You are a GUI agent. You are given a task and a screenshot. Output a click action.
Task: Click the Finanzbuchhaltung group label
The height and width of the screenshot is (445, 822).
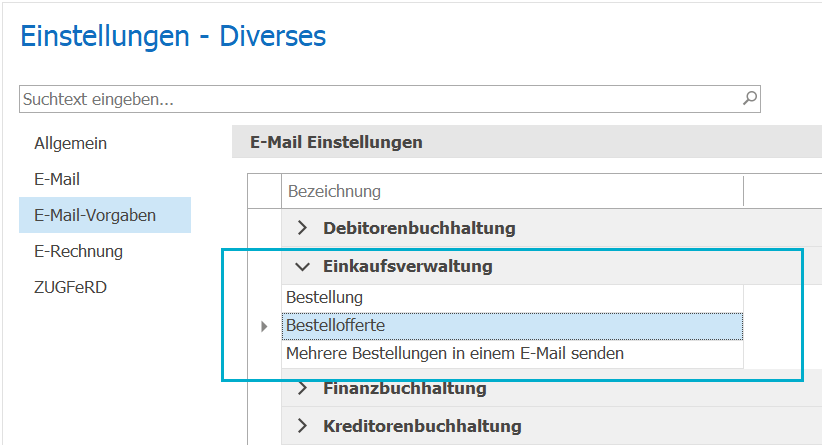pyautogui.click(x=404, y=388)
